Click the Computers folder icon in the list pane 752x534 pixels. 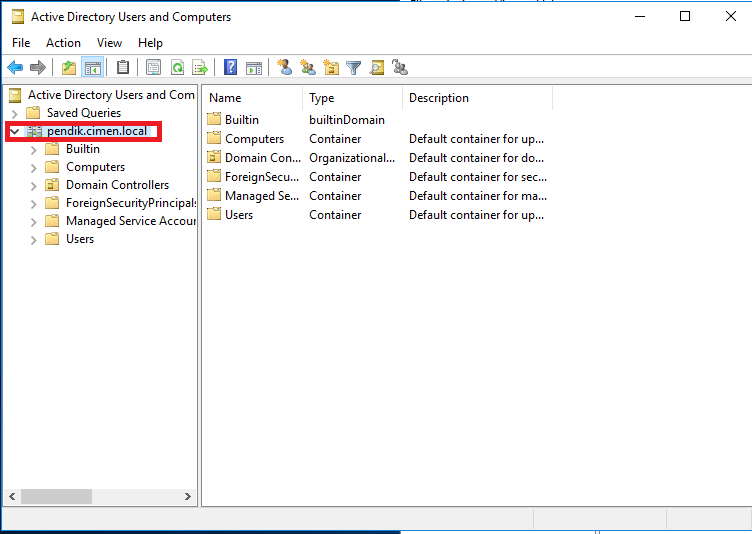tap(214, 138)
